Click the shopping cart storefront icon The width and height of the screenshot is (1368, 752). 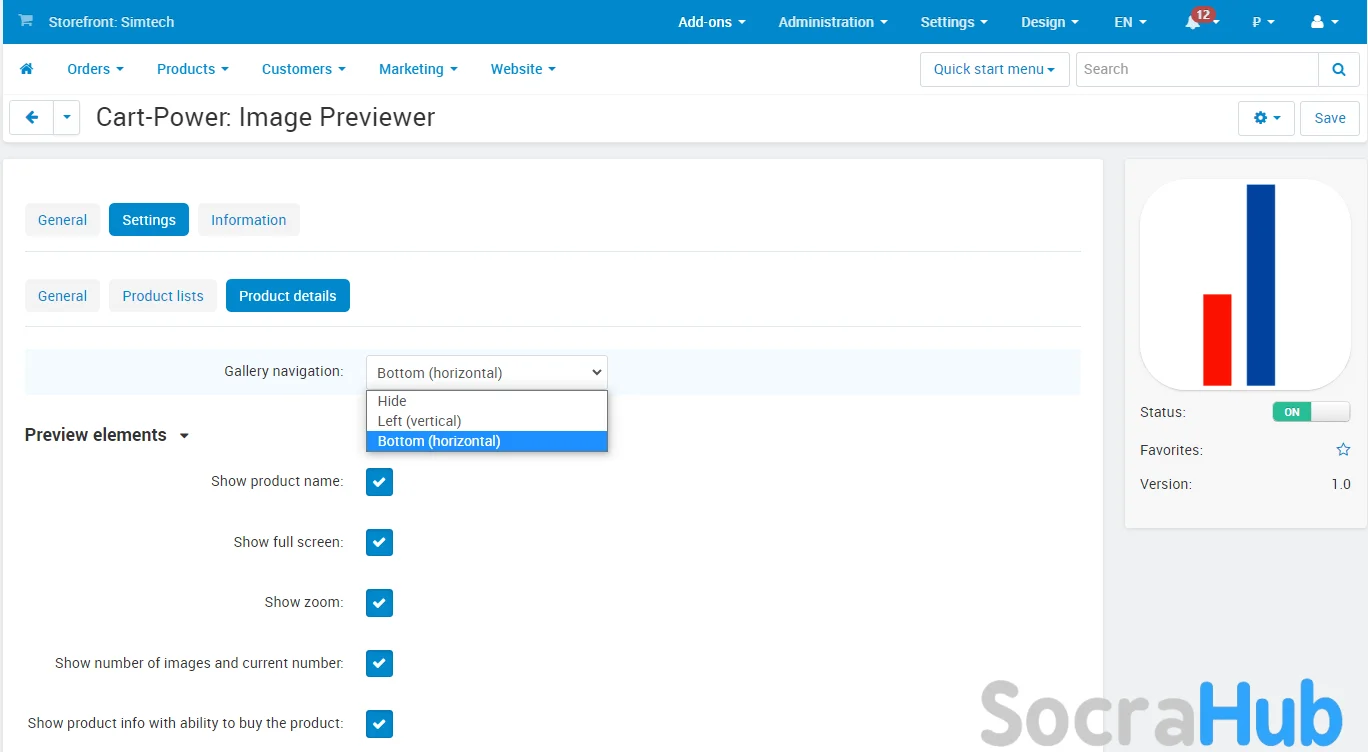click(26, 21)
